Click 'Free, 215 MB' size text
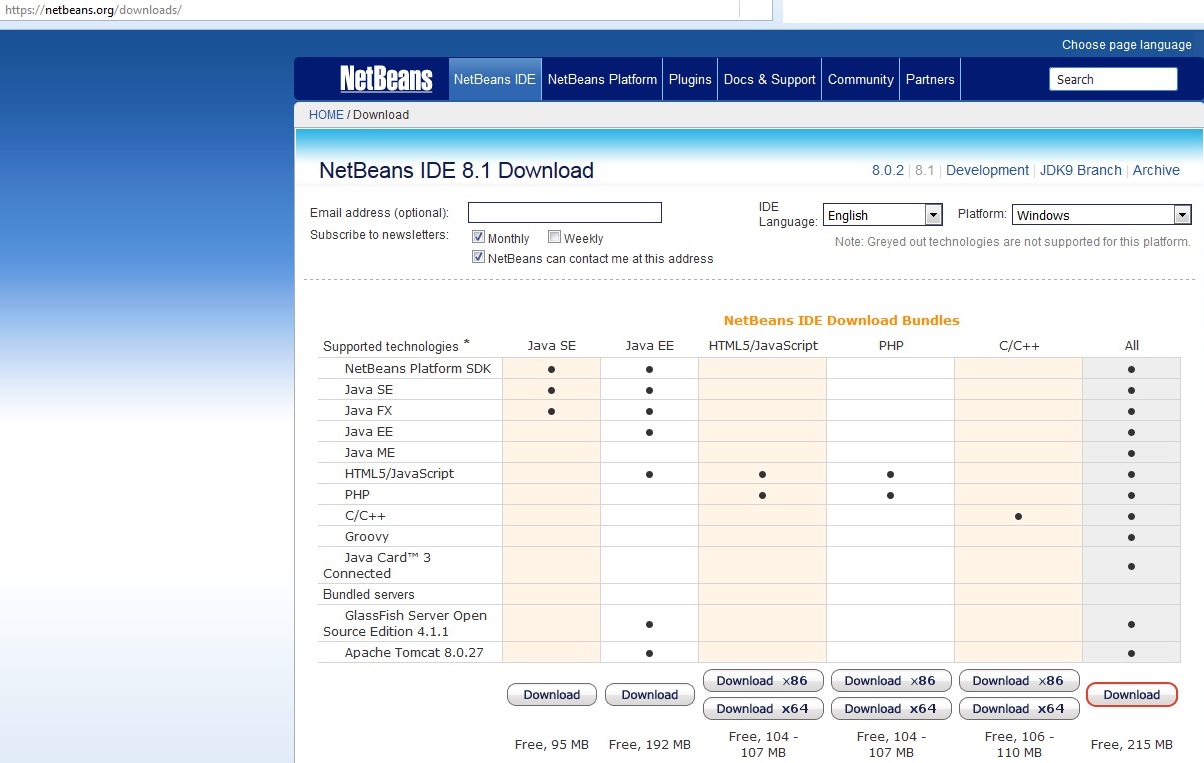This screenshot has height=763, width=1204. [x=1132, y=745]
